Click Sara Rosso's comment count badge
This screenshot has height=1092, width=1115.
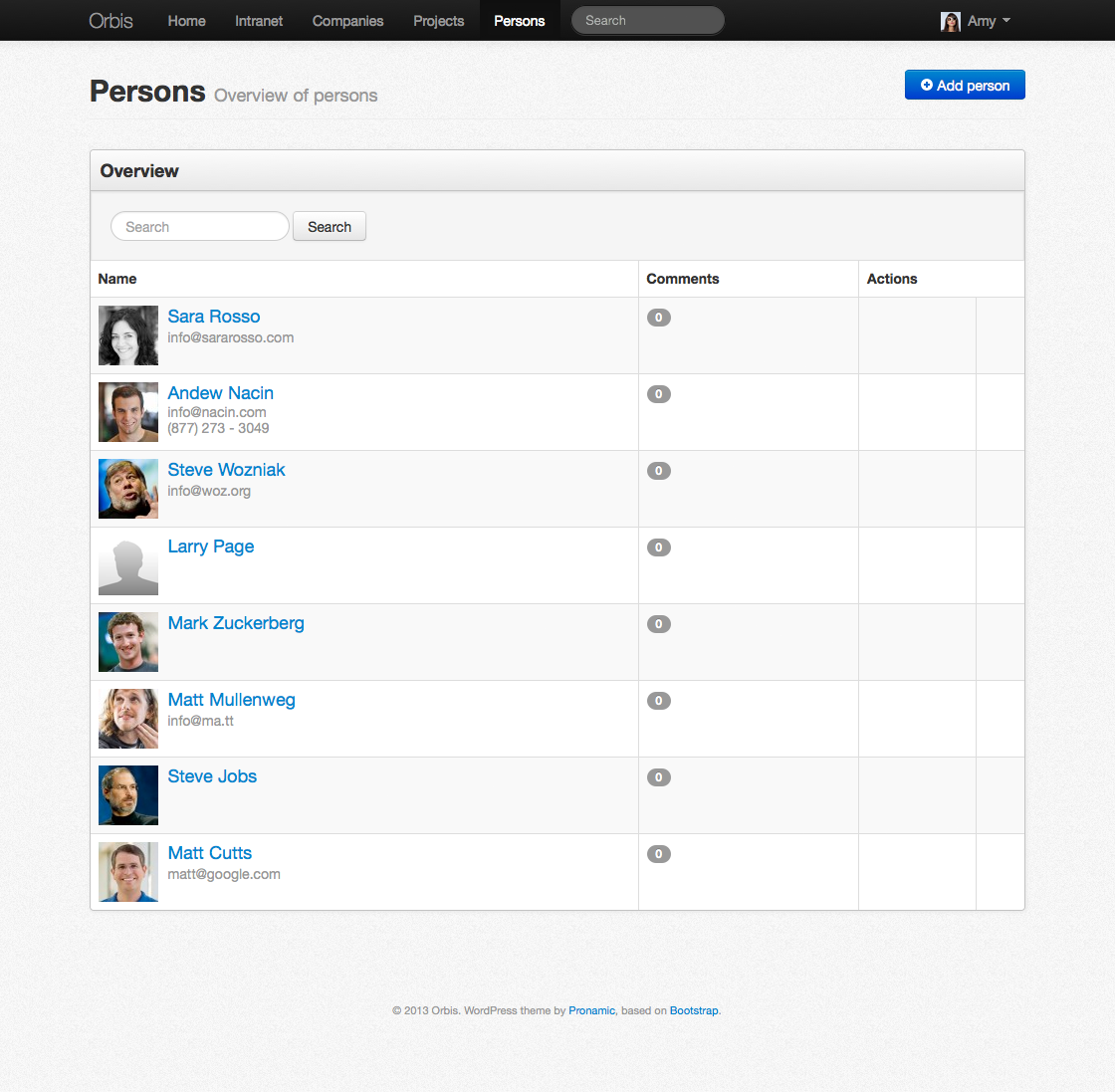pyautogui.click(x=658, y=318)
